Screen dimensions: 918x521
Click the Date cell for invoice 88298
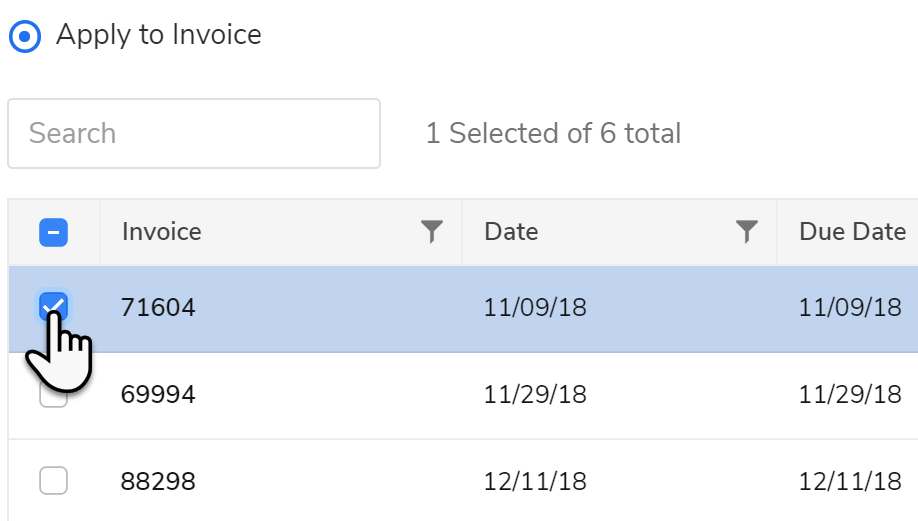pyautogui.click(x=535, y=482)
